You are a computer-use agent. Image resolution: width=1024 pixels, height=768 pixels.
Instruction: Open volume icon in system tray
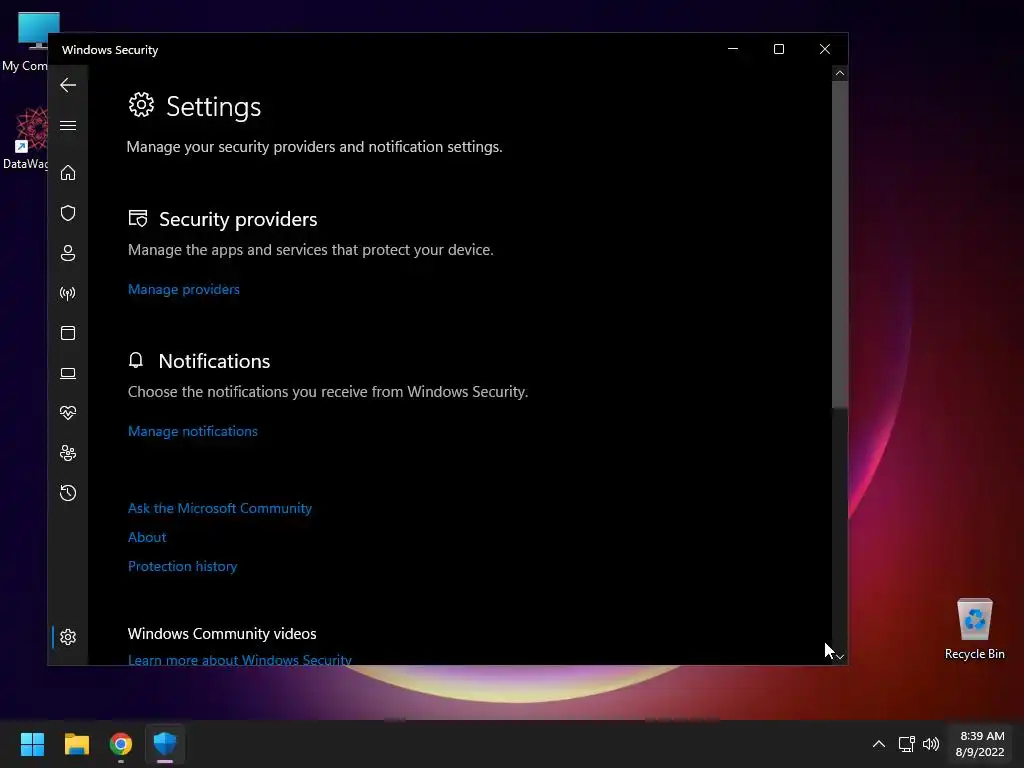coord(931,744)
